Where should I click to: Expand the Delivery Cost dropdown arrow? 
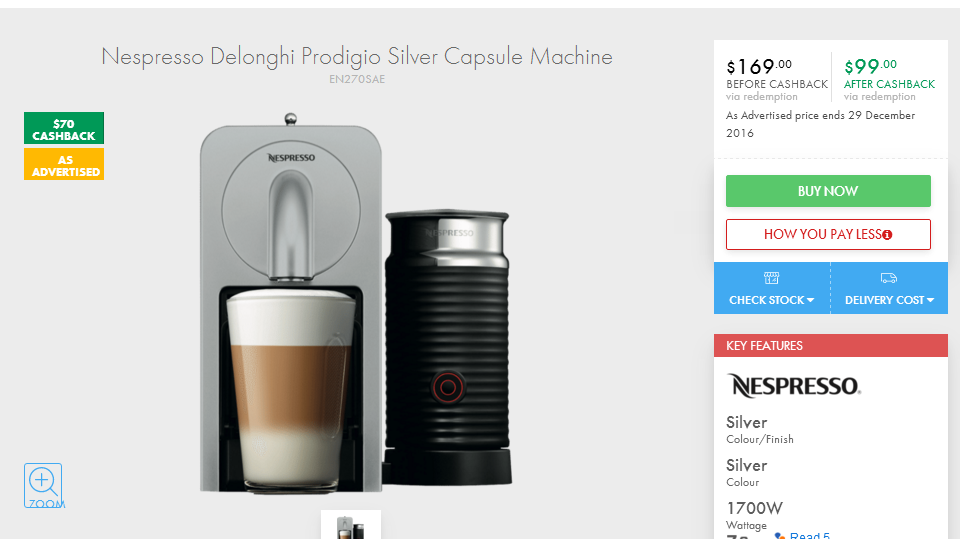click(x=931, y=300)
